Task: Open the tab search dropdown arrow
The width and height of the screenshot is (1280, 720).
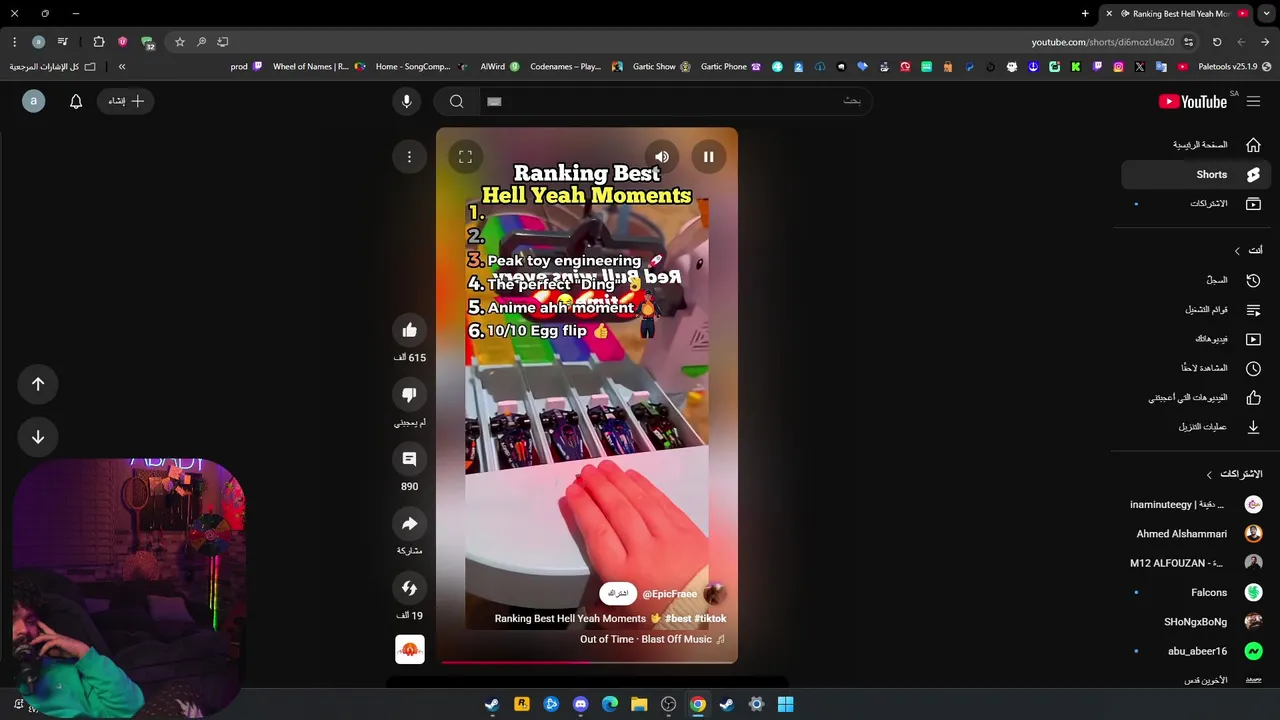Action: [x=1266, y=14]
